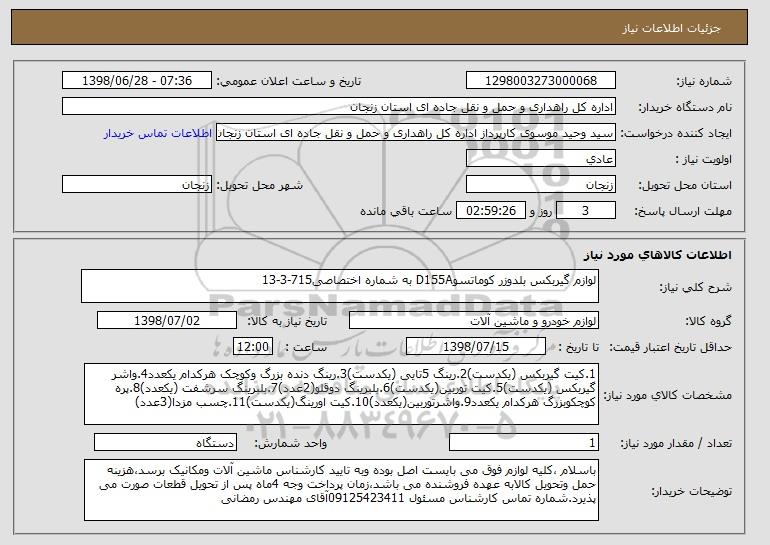
Task: Select the delivery city field زنجان
Action: (x=137, y=185)
